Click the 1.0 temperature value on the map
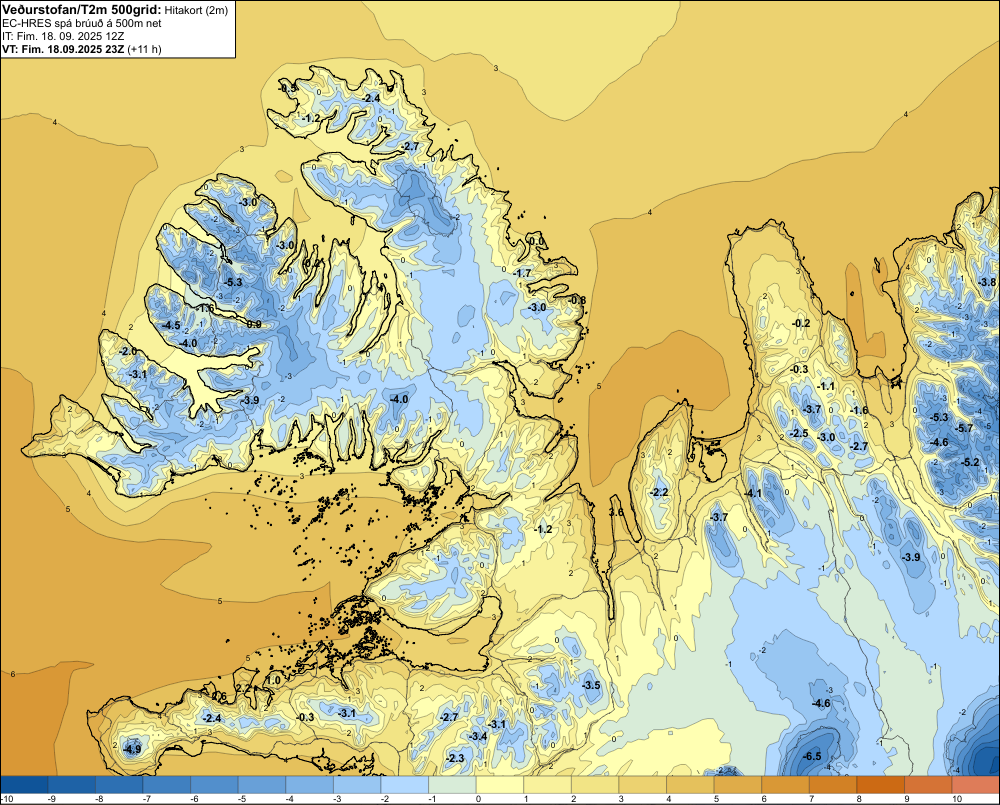Viewport: 1000px width, 805px height. click(x=274, y=680)
